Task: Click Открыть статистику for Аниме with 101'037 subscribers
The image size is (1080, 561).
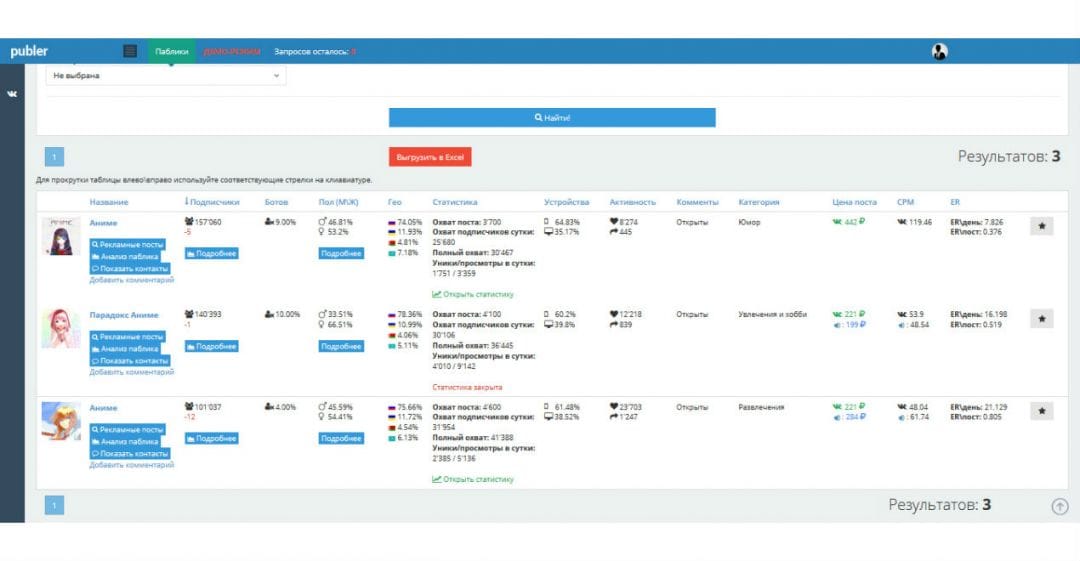Action: [473, 479]
